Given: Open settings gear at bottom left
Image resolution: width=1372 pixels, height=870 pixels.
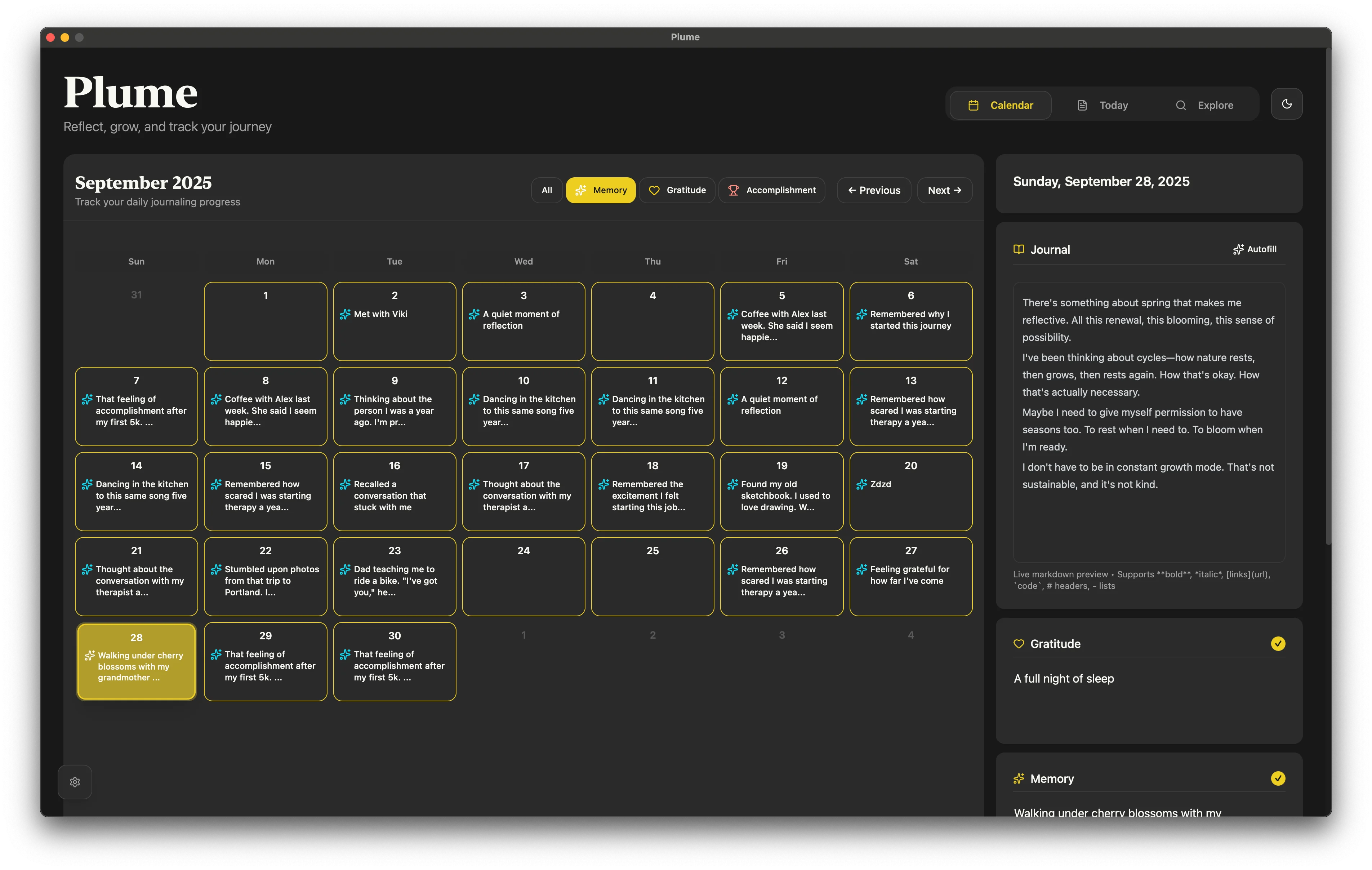Looking at the screenshot, I should pyautogui.click(x=75, y=782).
